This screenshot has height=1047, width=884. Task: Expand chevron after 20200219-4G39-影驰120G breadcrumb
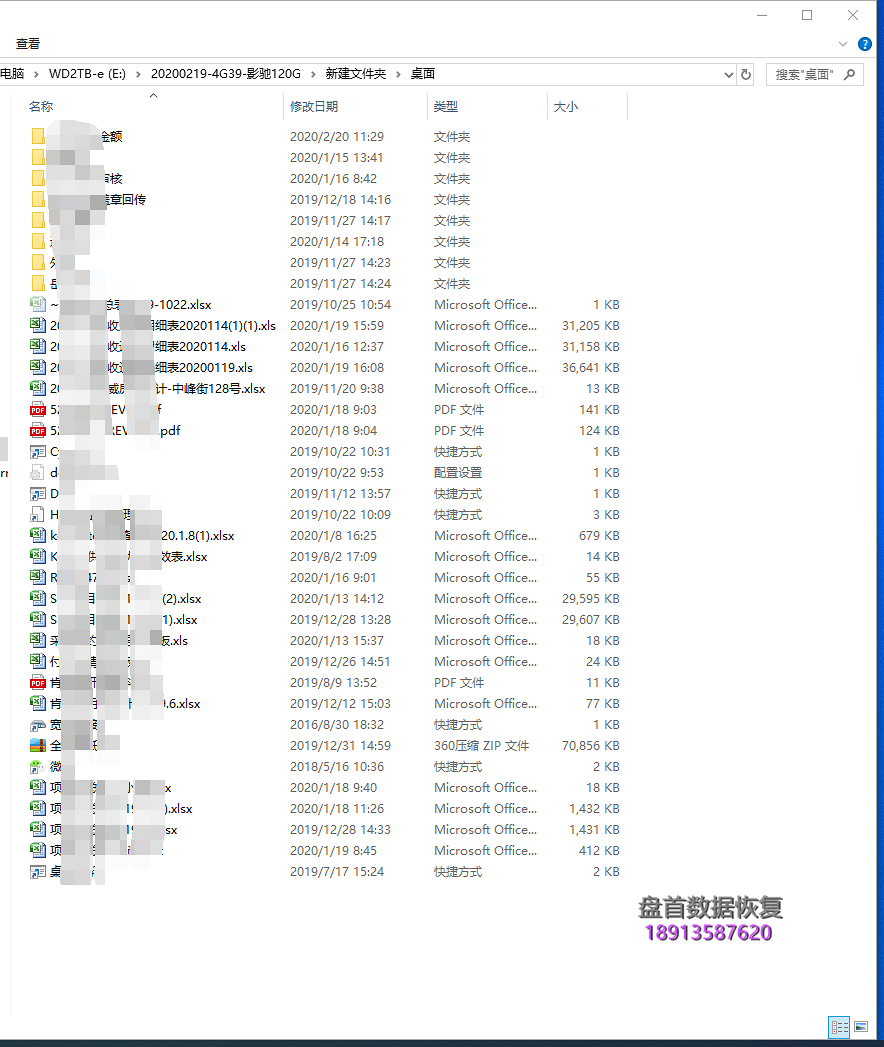[x=313, y=74]
